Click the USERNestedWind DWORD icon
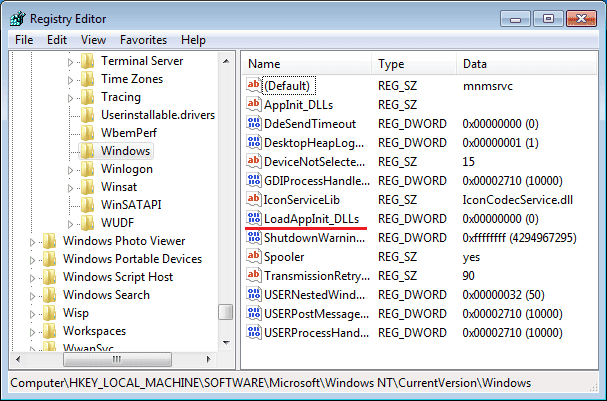This screenshot has width=607, height=401. pos(254,294)
